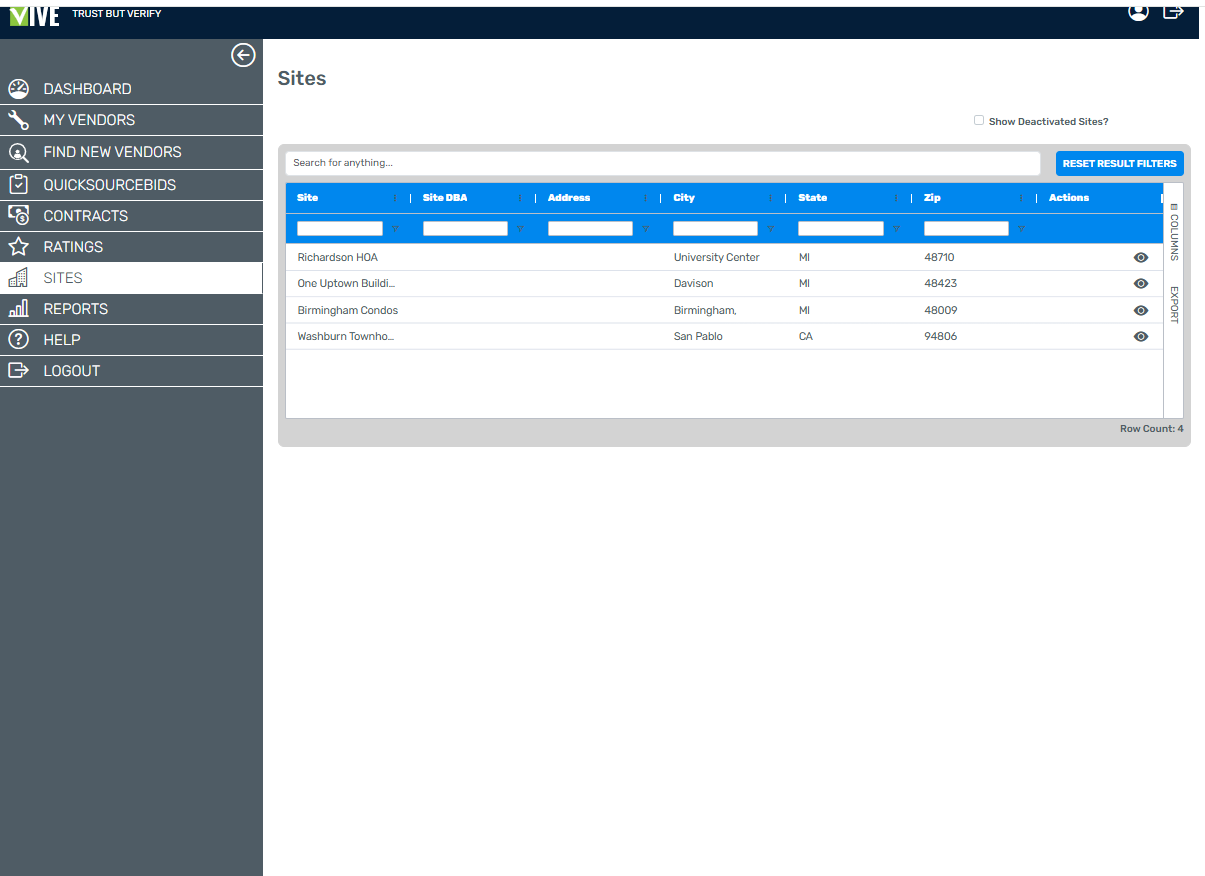Screen dimensions: 1205x876
Task: Click the Dashboard gauge icon
Action: (18, 89)
